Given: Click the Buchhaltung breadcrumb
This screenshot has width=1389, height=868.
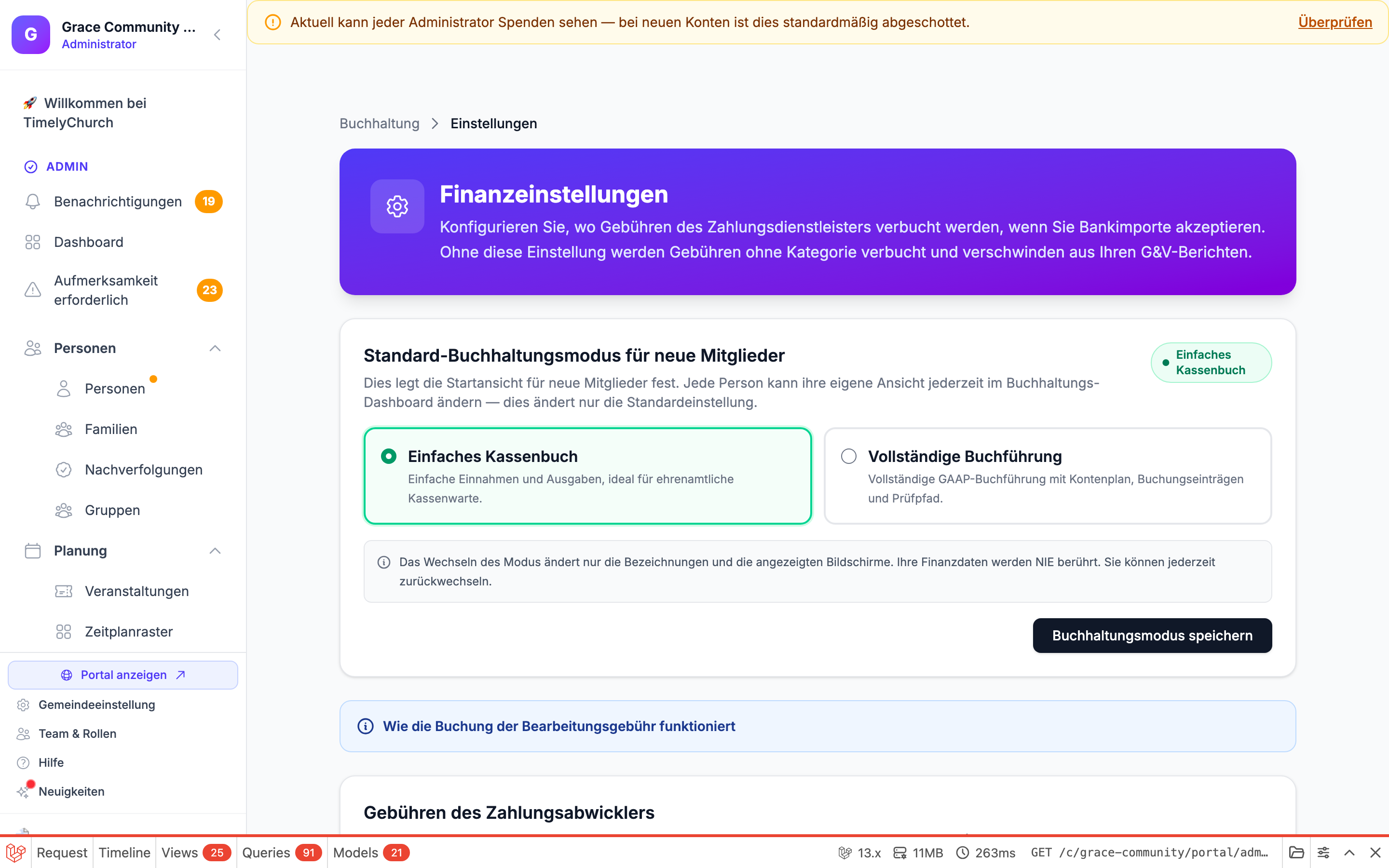Looking at the screenshot, I should coord(380,123).
